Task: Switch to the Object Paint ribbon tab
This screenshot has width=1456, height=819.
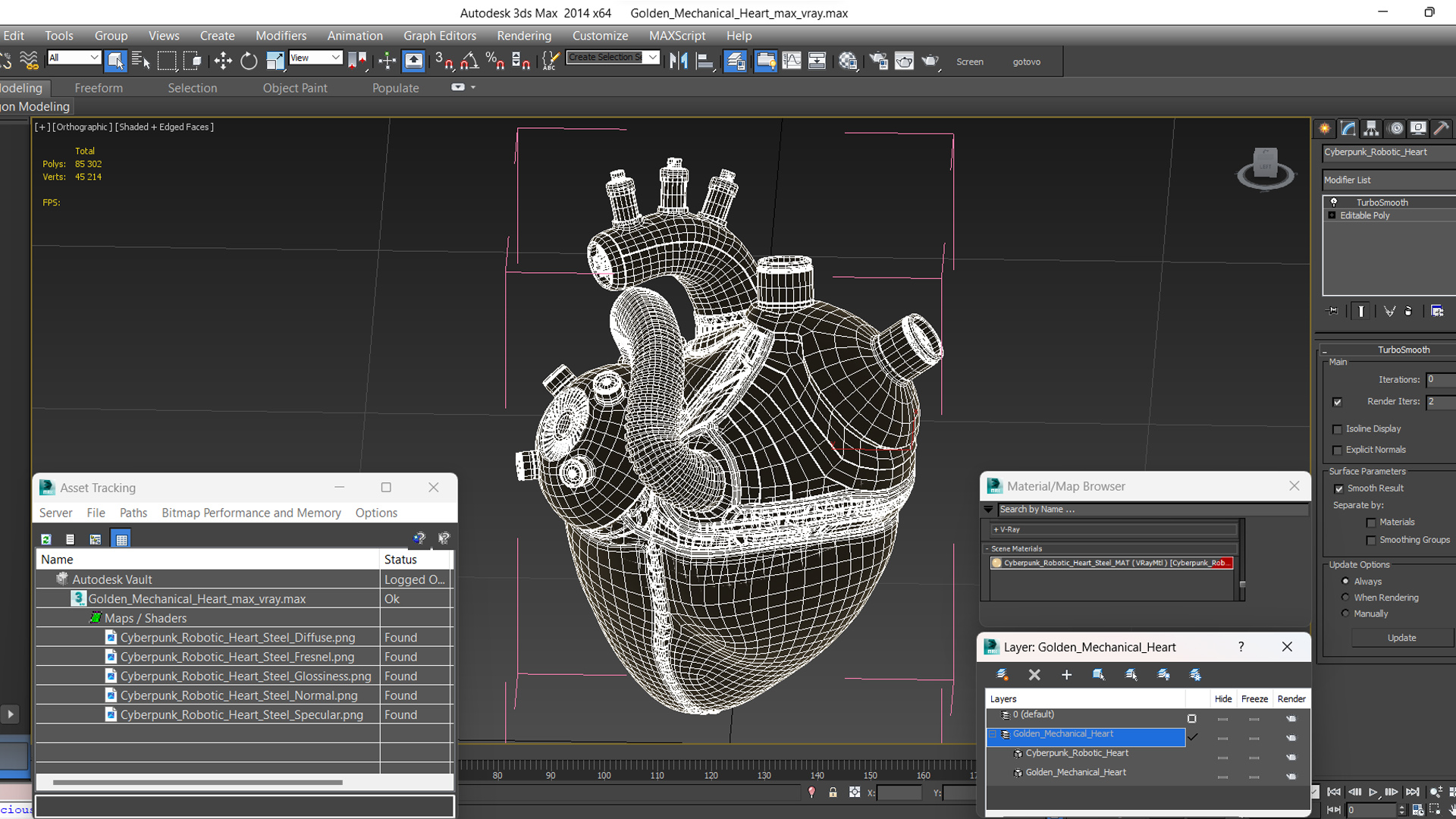Action: tap(295, 88)
